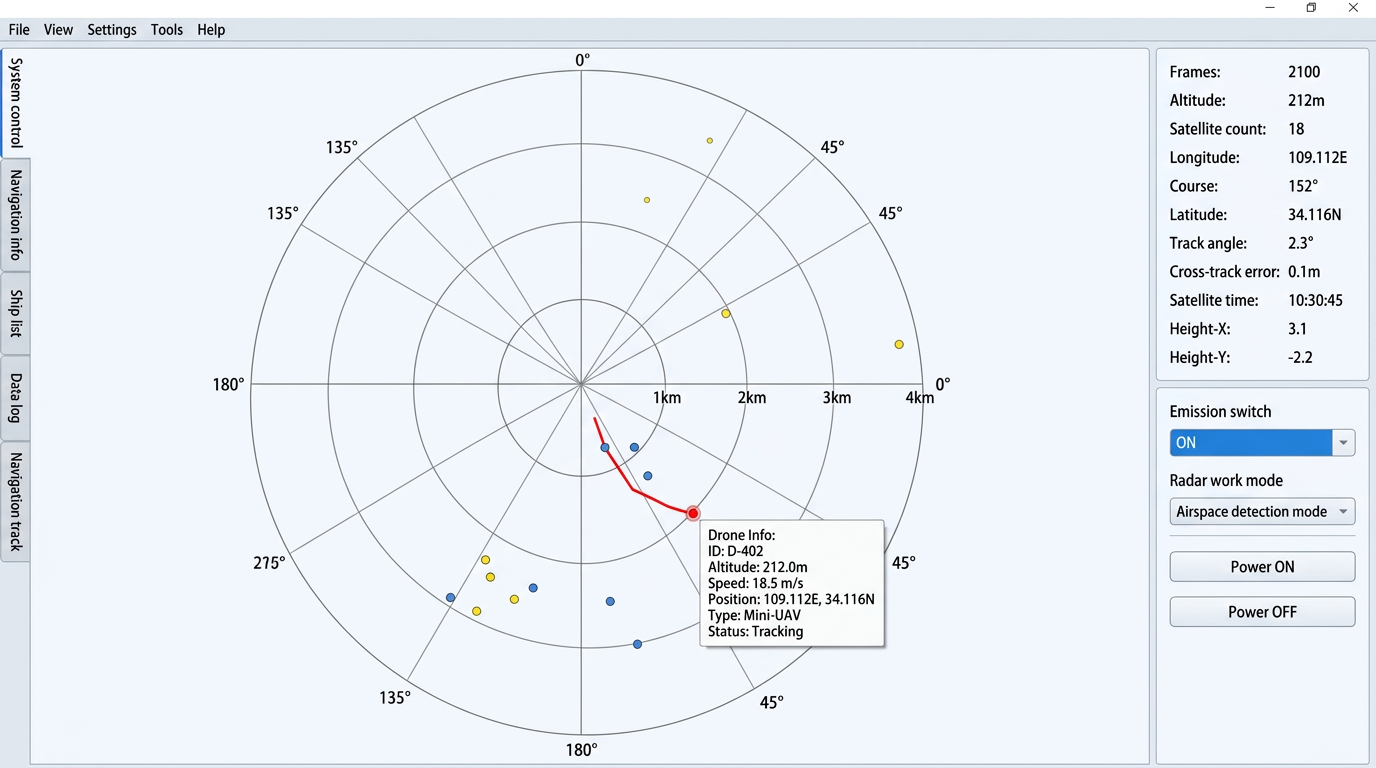
Task: Switch to the Navigation info tab
Action: 15,215
